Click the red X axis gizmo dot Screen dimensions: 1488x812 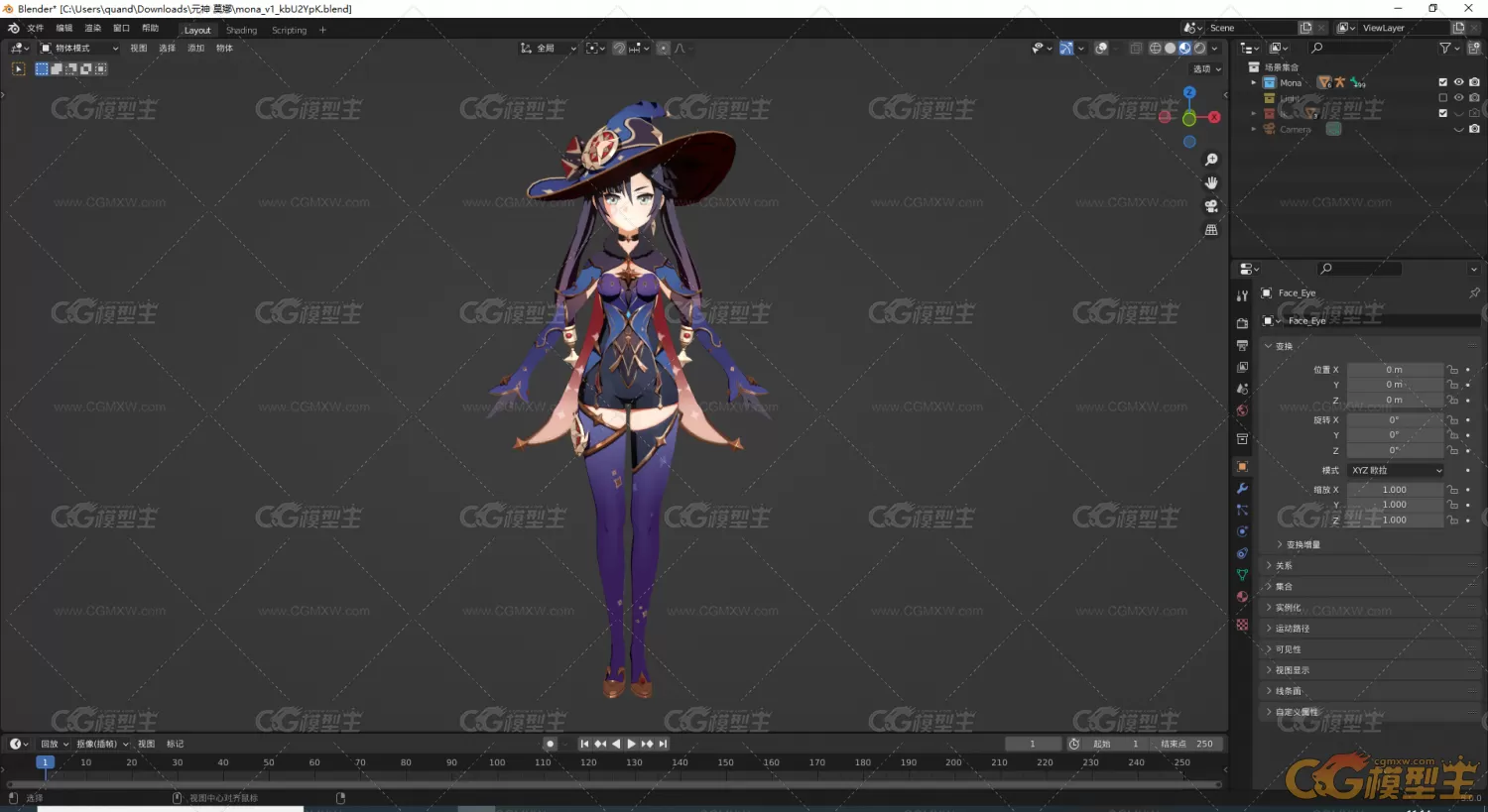coord(1214,117)
